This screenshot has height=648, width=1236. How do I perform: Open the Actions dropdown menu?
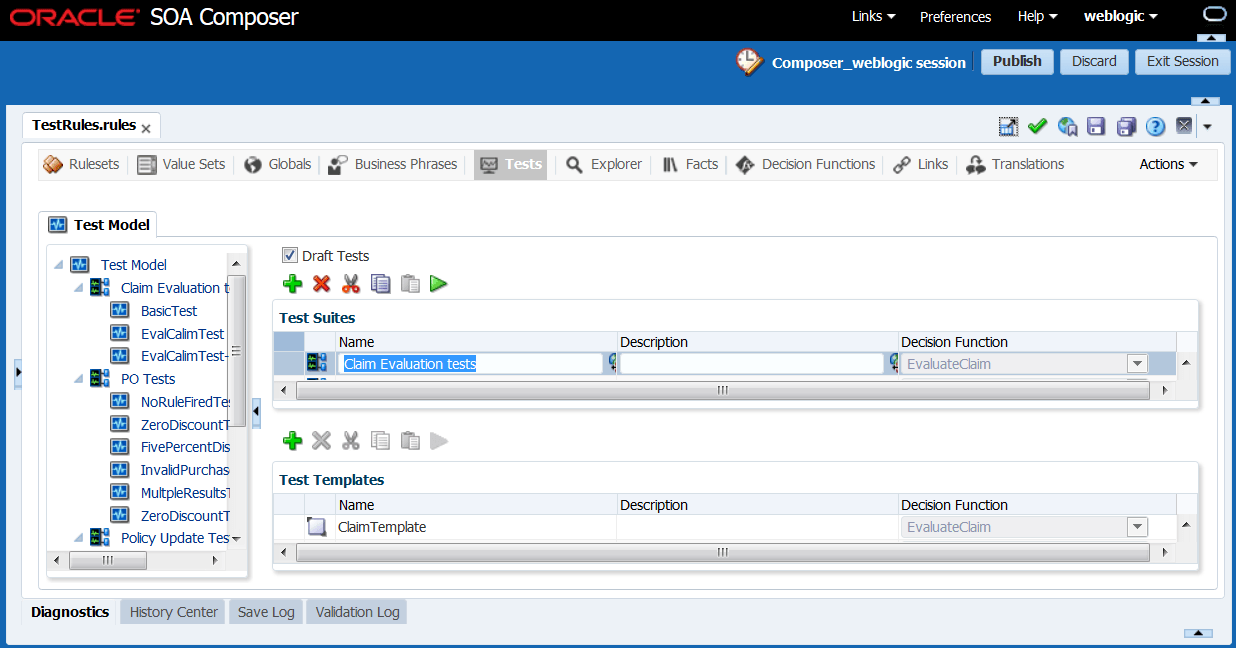(x=1168, y=164)
